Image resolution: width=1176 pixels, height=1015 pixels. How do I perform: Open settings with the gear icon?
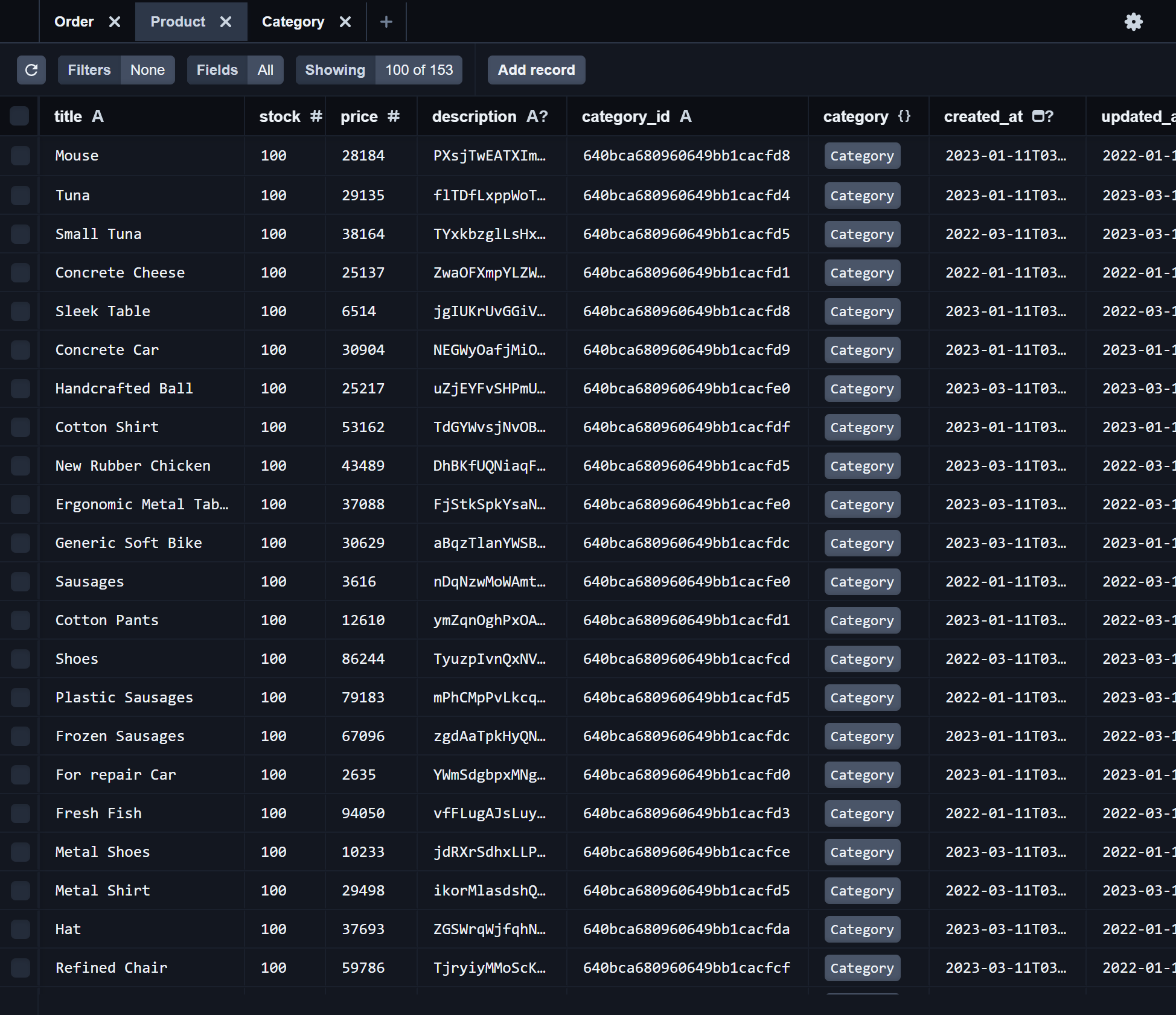(1134, 22)
